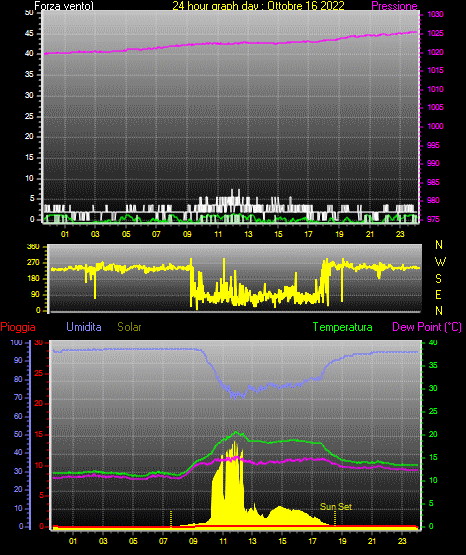This screenshot has width=466, height=555.
Task: Click hour 23 on bottom graph axis
Action: click(x=402, y=541)
